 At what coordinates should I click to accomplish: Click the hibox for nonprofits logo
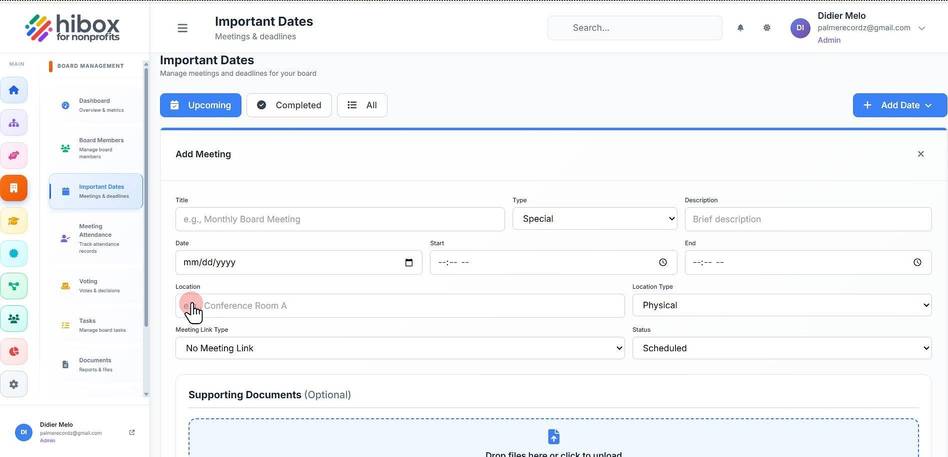73,28
